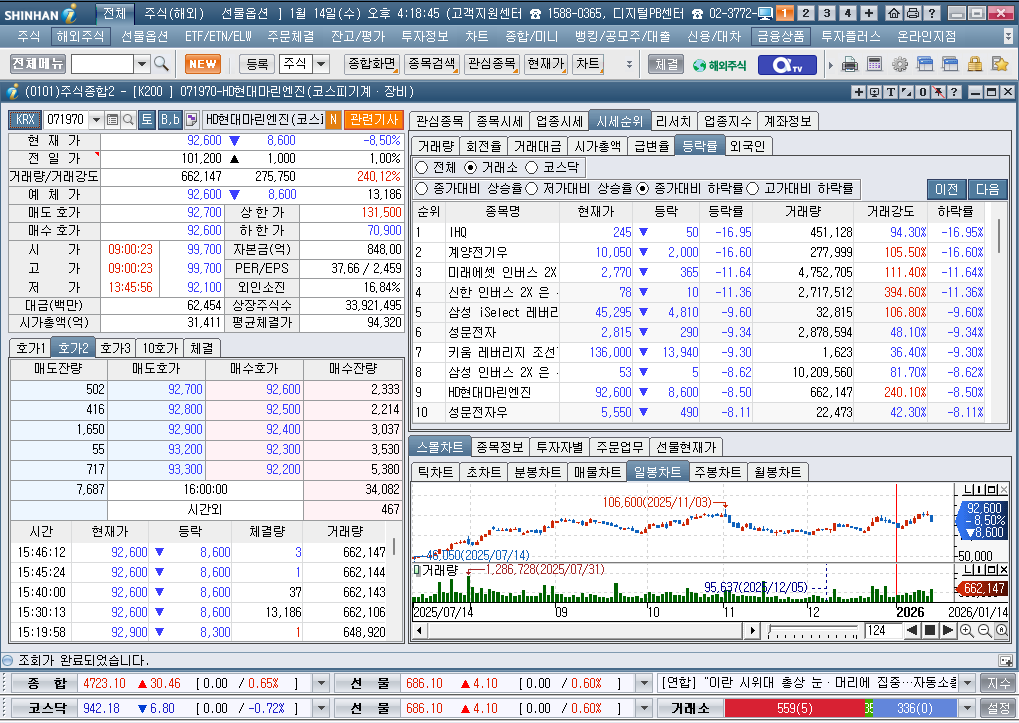Open the calculator icon in the toolbar
Image resolution: width=1019 pixels, height=723 pixels.
[875, 64]
